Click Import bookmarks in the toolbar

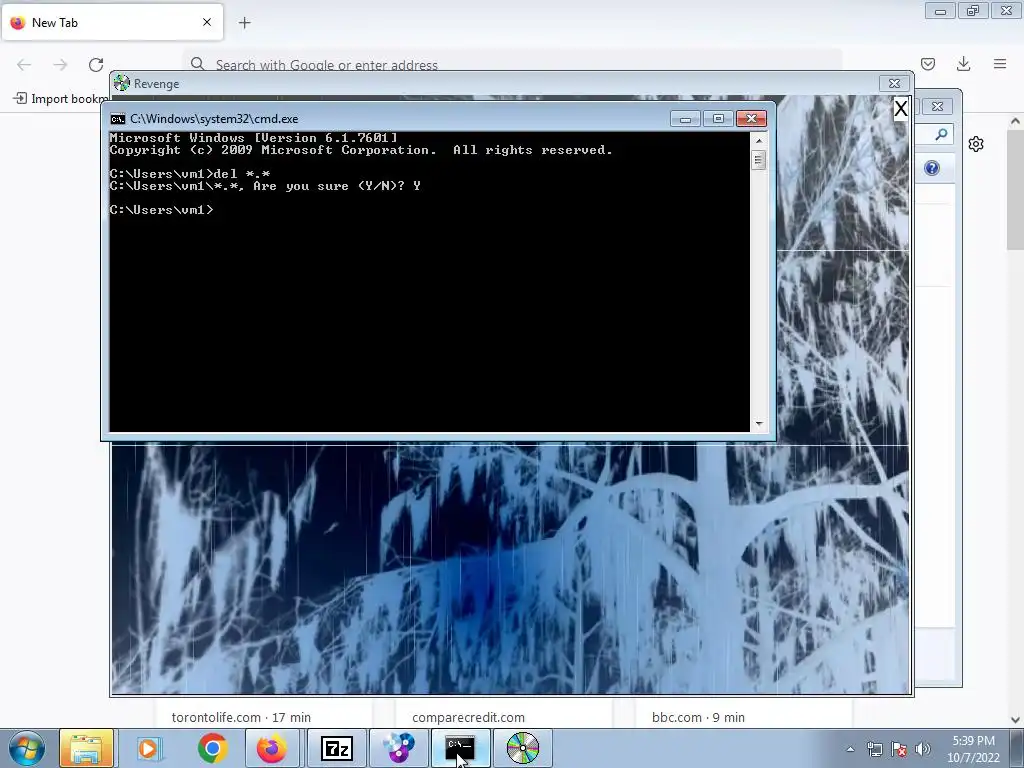(x=61, y=99)
